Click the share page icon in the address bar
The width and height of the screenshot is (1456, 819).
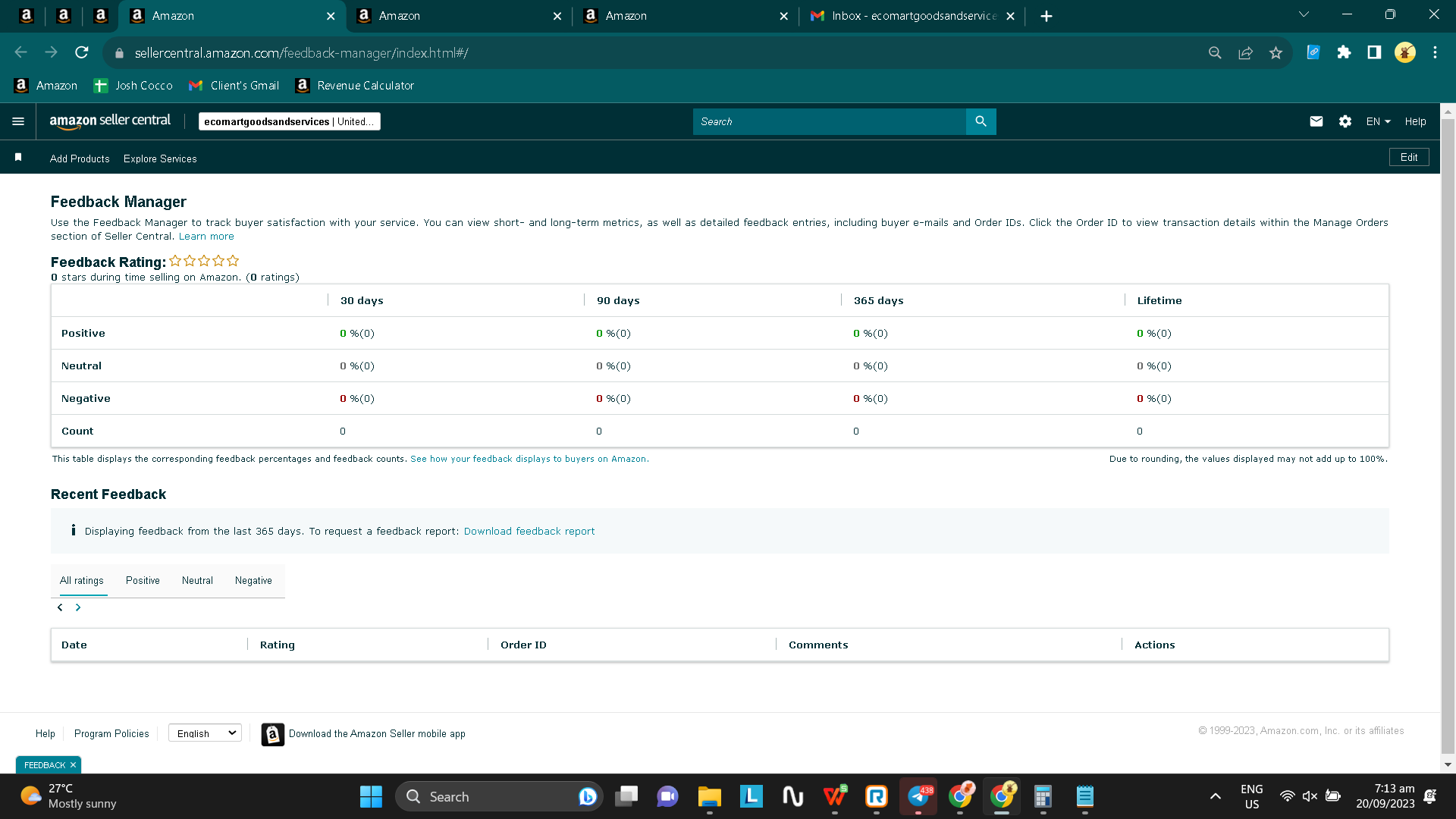(x=1245, y=52)
